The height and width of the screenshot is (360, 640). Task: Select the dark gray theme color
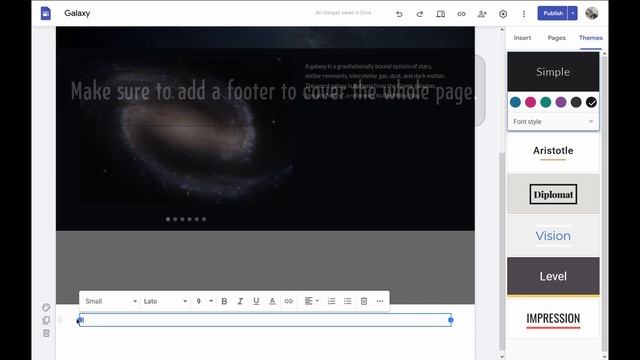pos(576,102)
